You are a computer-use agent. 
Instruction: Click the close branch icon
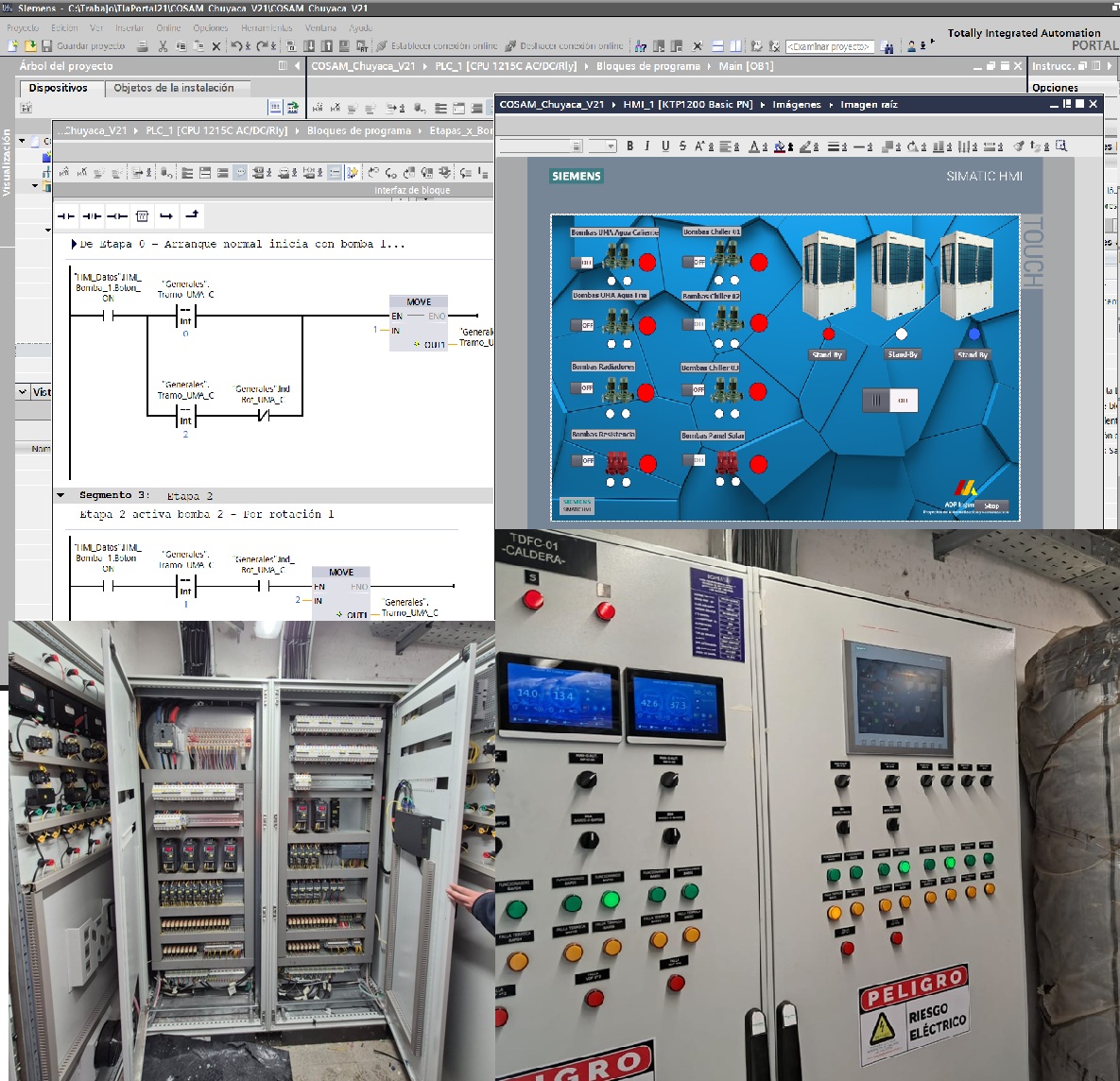pos(192,214)
